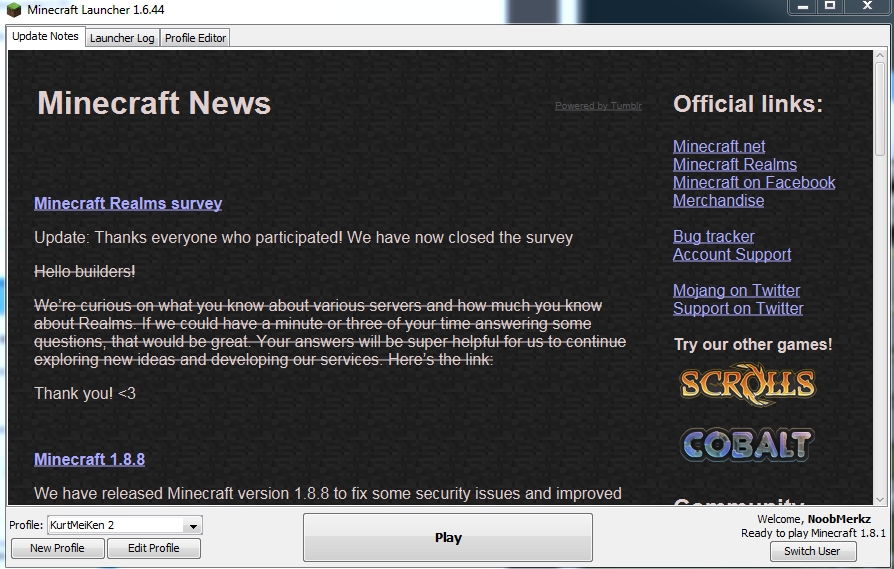Open the Minecraft on Facebook link
Screen dimensions: 894x569
coord(754,182)
